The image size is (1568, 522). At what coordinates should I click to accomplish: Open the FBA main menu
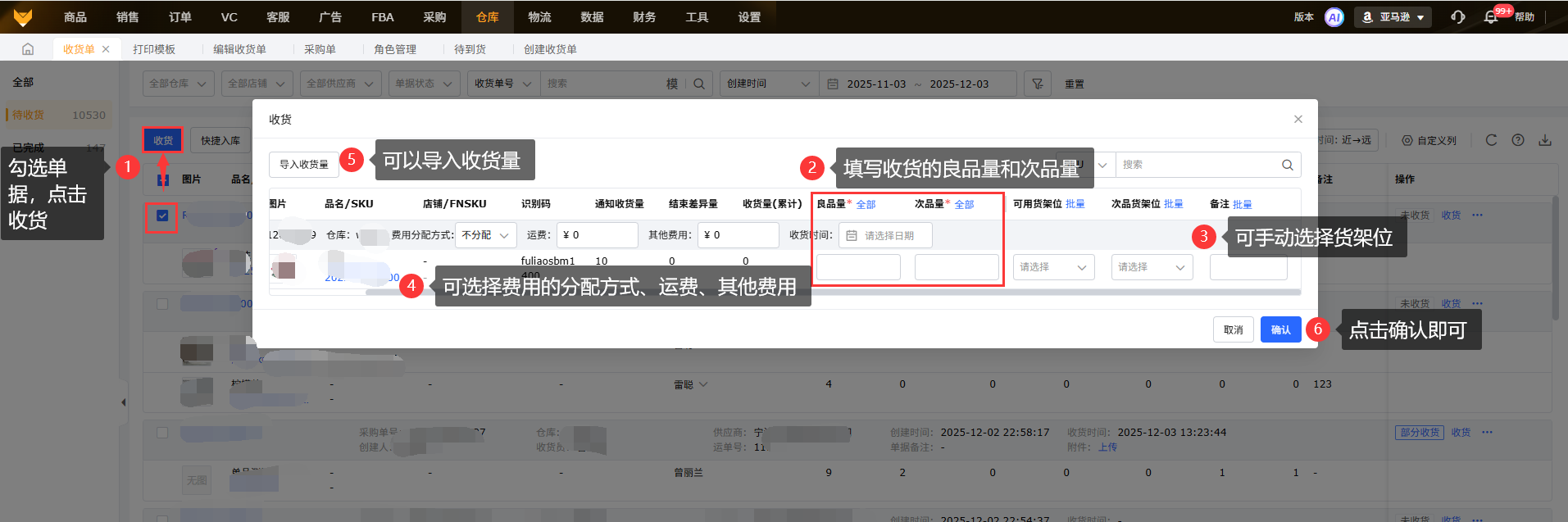383,17
